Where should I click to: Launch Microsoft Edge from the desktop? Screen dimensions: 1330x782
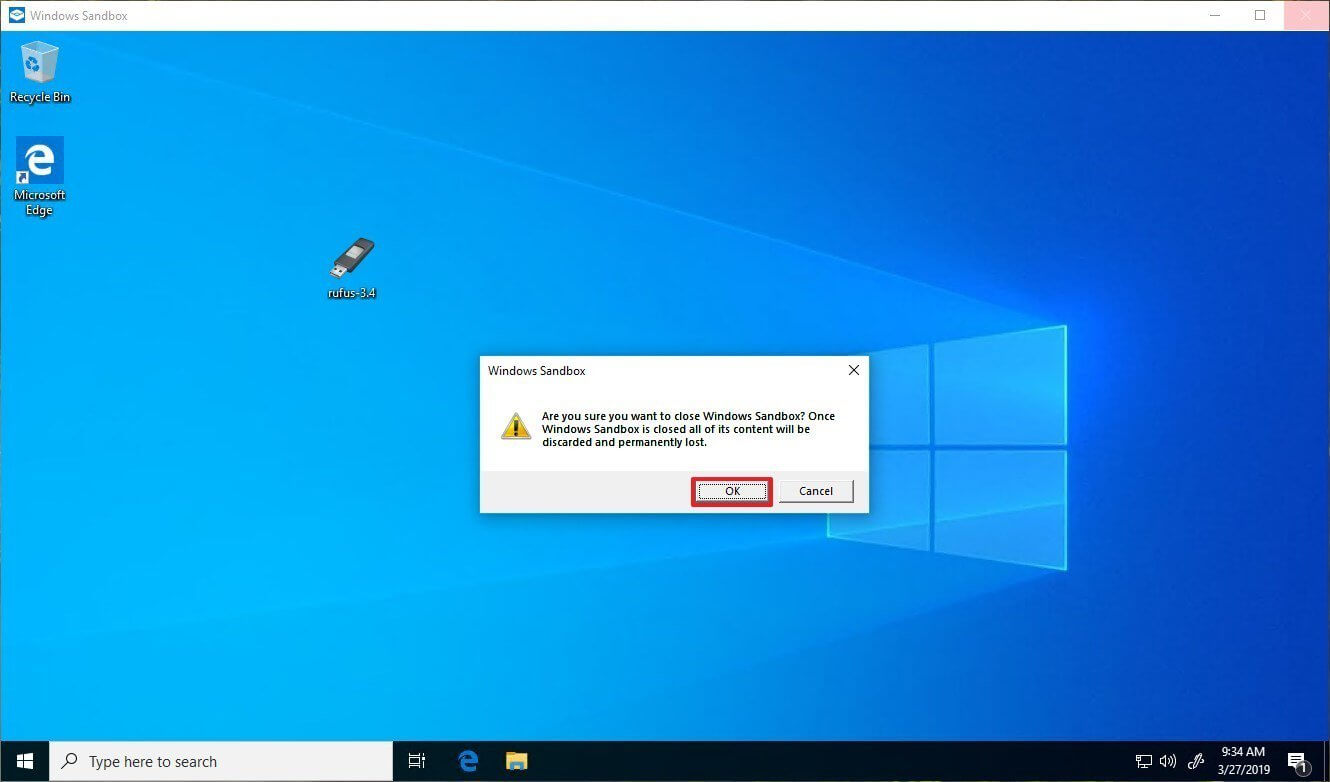pos(39,160)
